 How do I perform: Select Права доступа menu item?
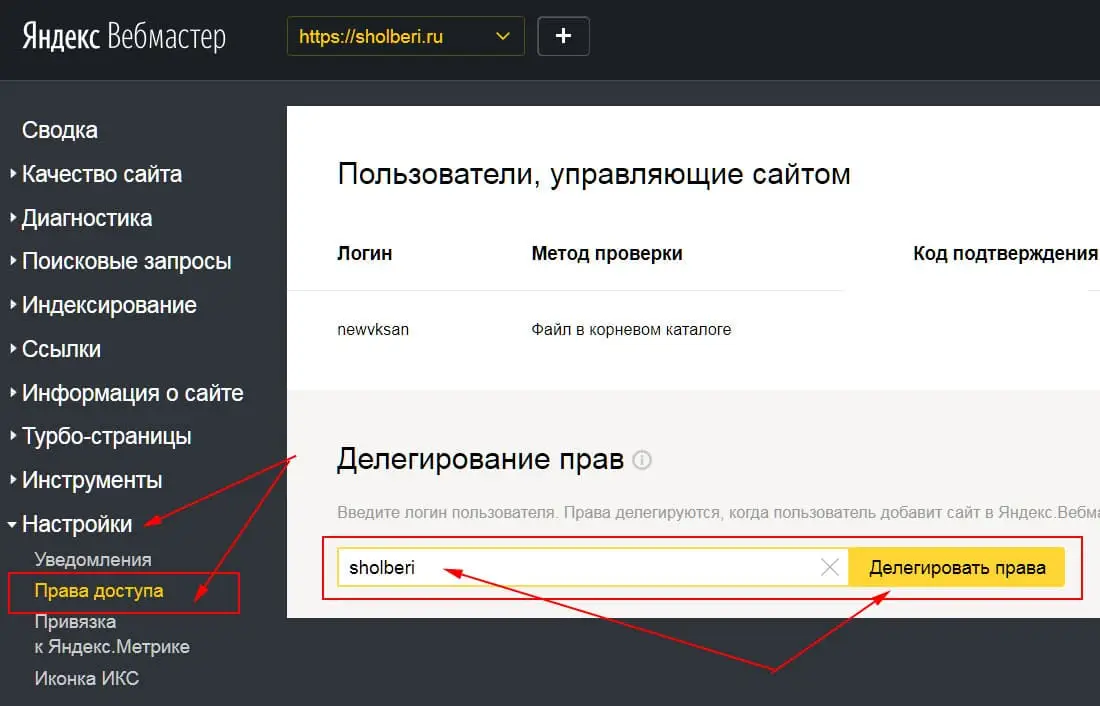[x=99, y=591]
